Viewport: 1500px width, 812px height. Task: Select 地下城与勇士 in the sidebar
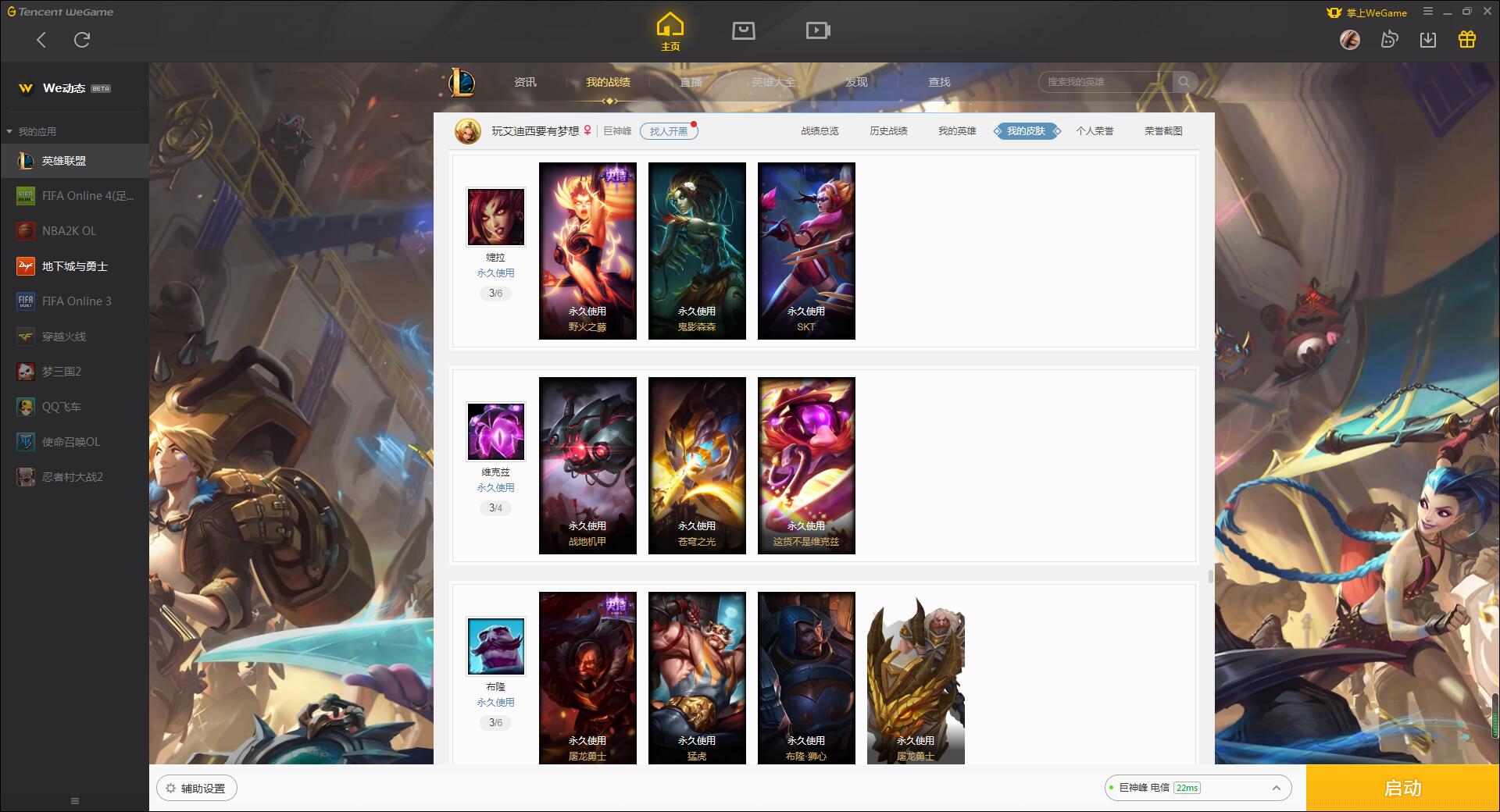pyautogui.click(x=74, y=266)
